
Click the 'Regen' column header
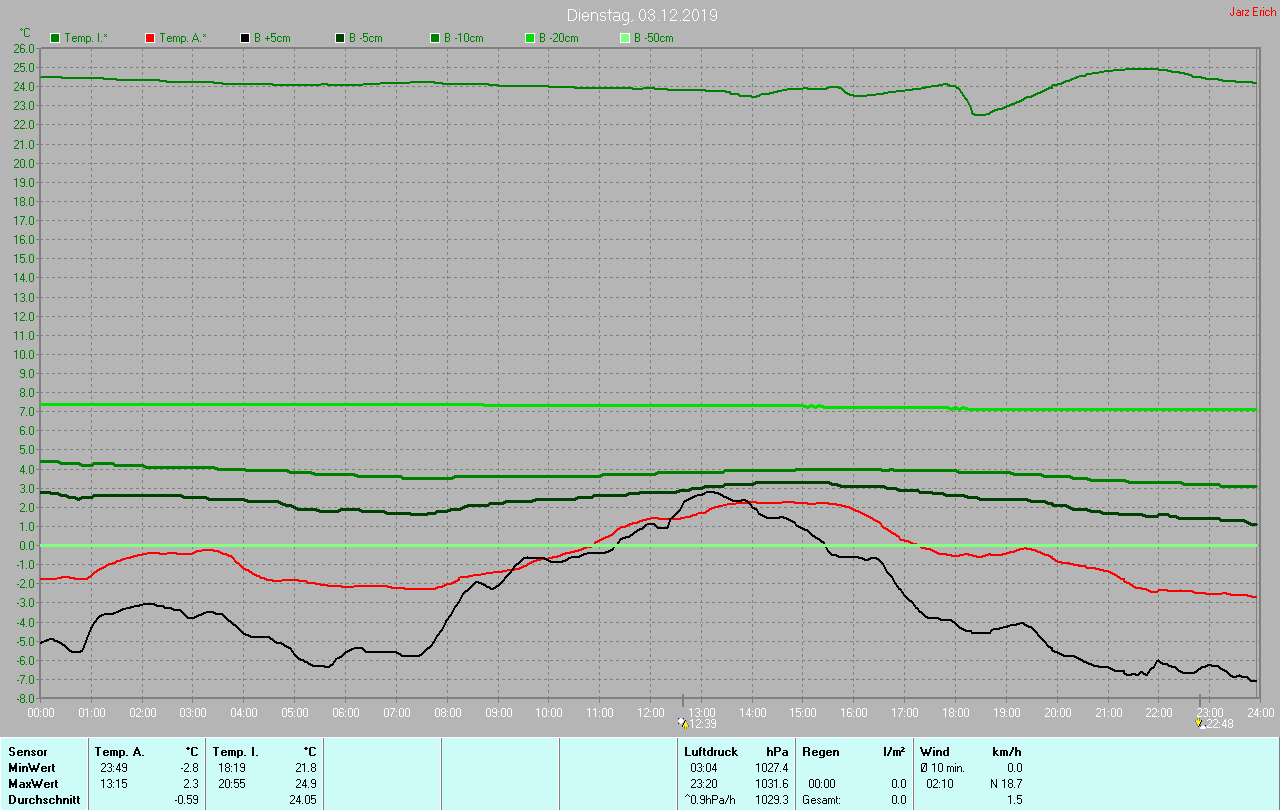pyautogui.click(x=820, y=751)
